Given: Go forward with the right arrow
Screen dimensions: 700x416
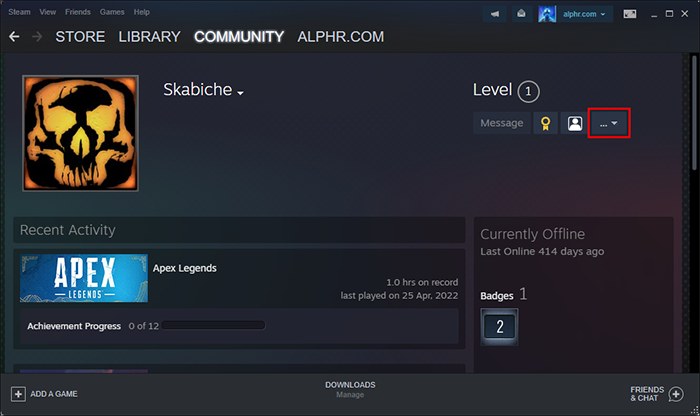Looking at the screenshot, I should [x=37, y=37].
